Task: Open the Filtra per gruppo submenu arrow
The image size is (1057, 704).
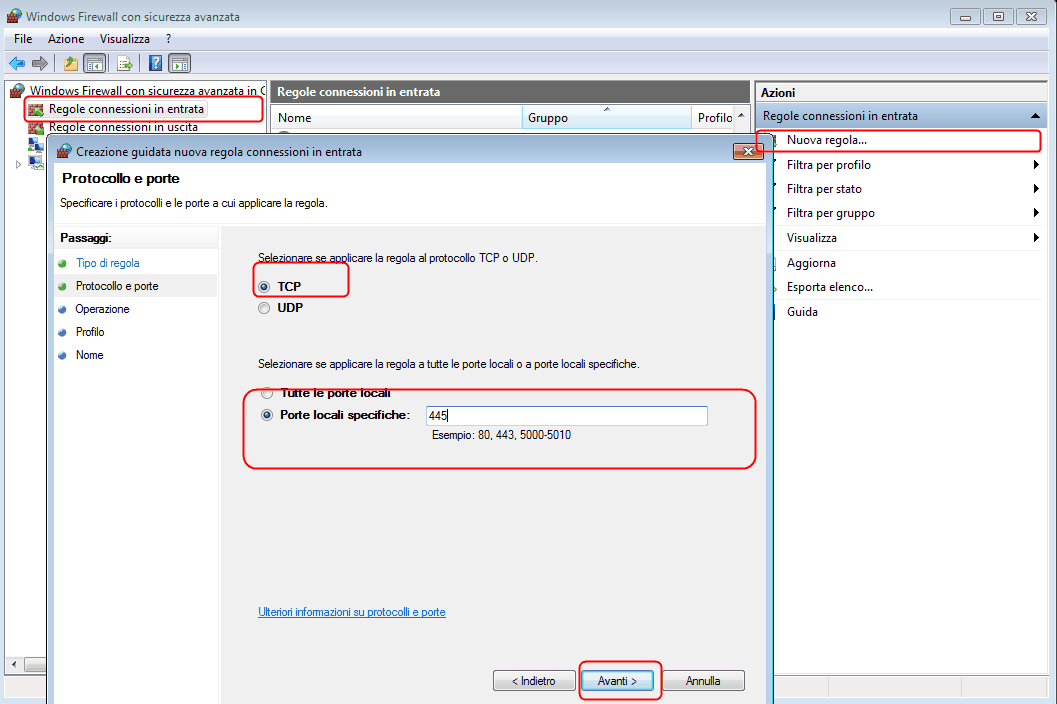Action: pyautogui.click(x=1035, y=213)
